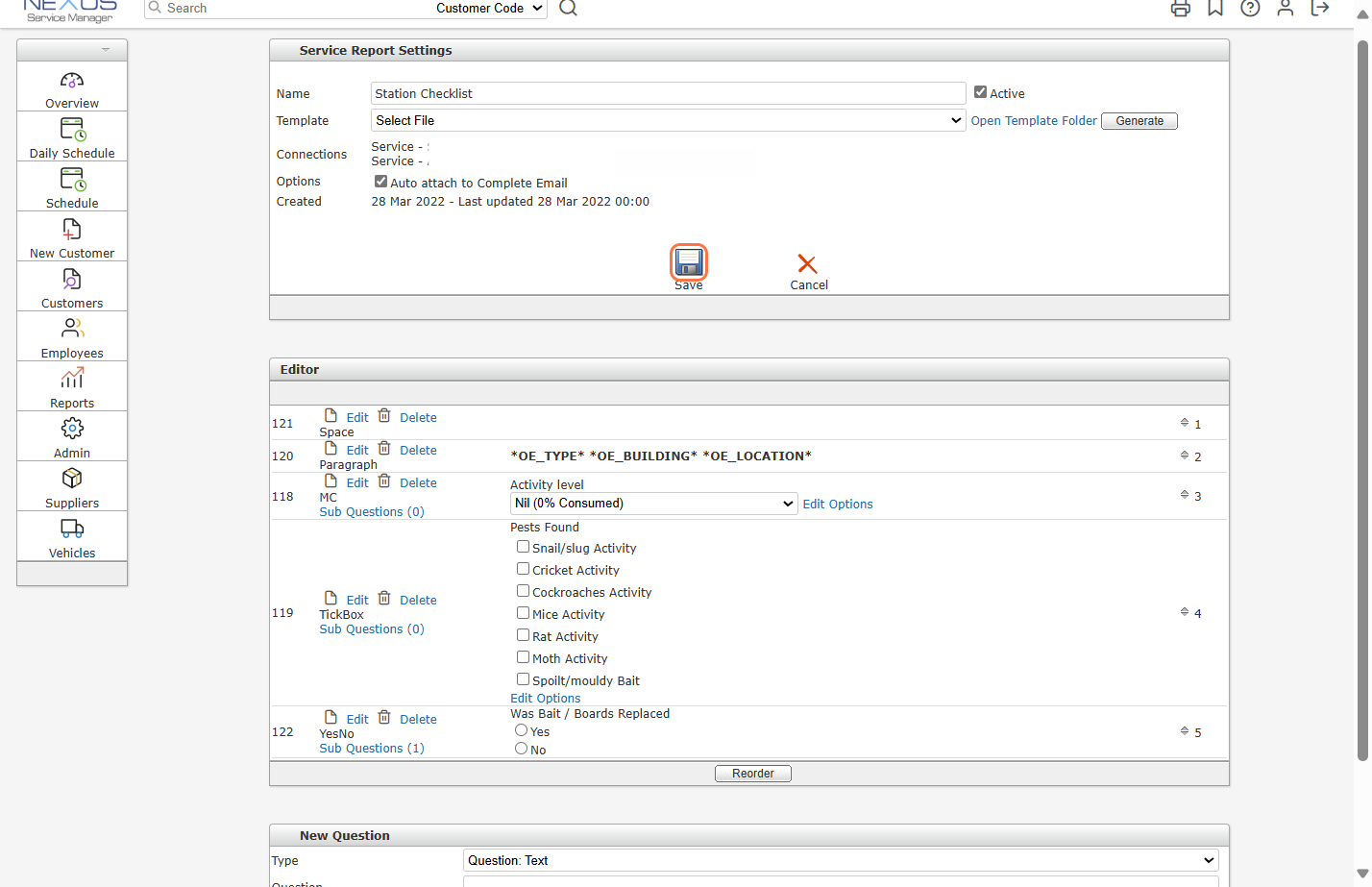Click the Reorder button
The height and width of the screenshot is (887, 1372).
pyautogui.click(x=753, y=774)
